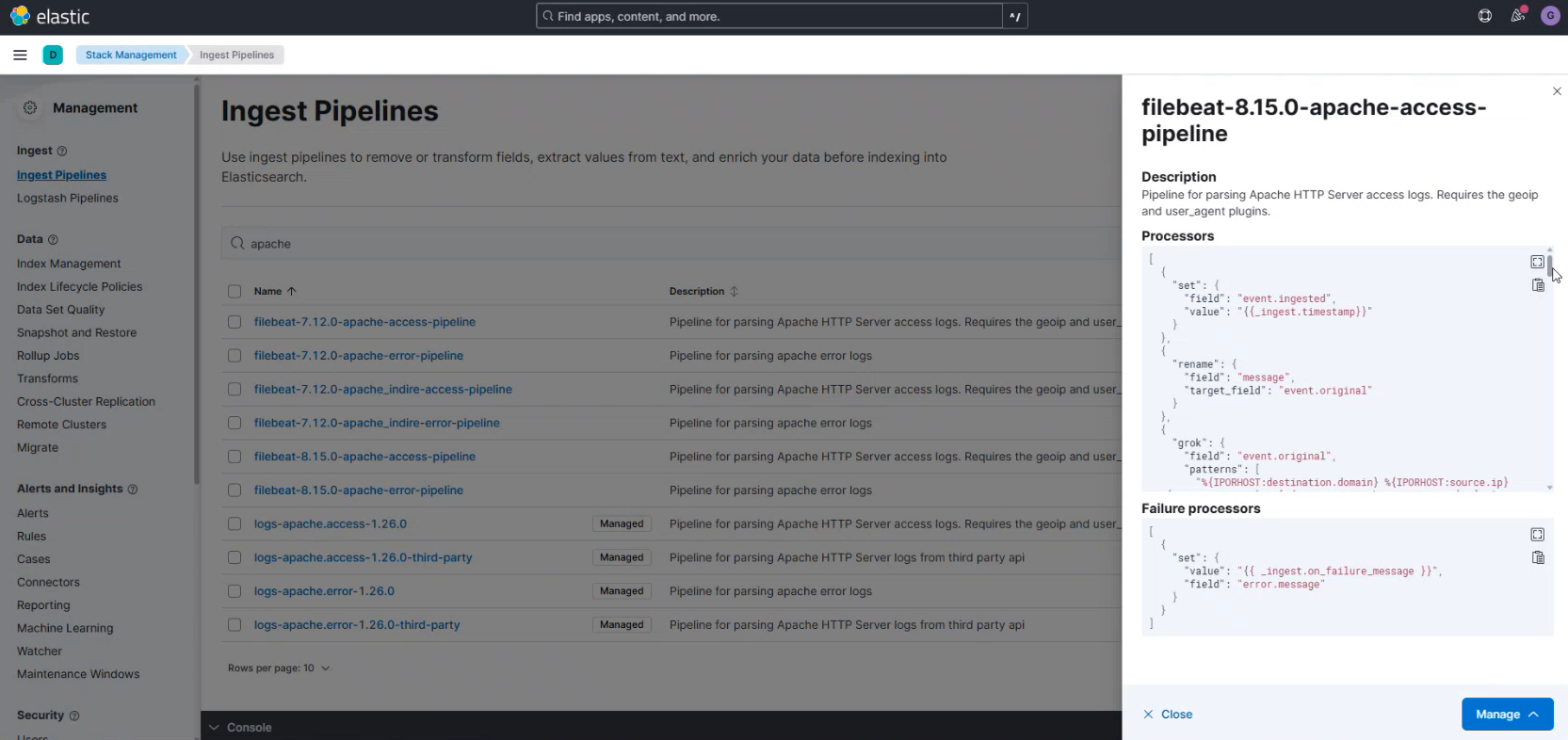The width and height of the screenshot is (1568, 740).
Task: Sort pipelines by Description column
Action: coord(703,292)
